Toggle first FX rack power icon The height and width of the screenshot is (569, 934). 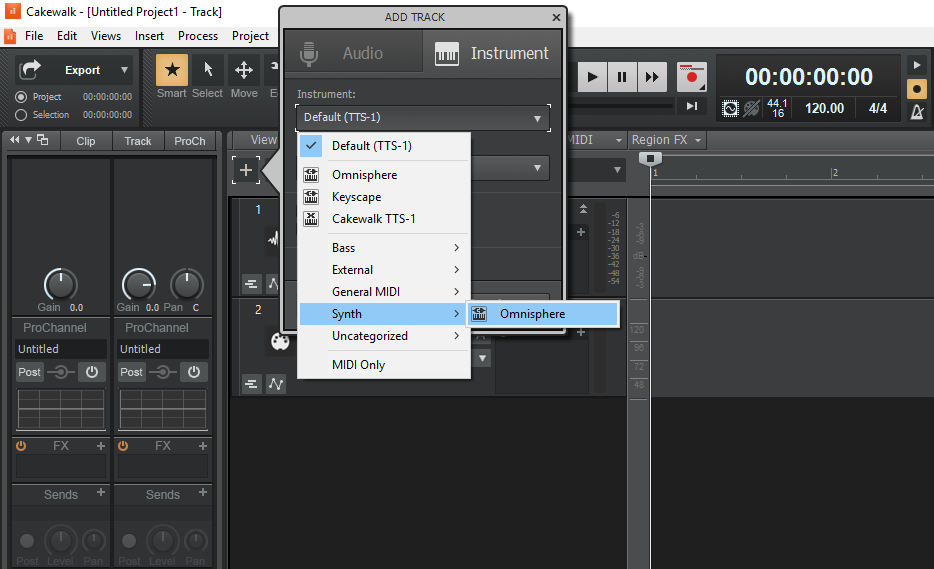click(x=21, y=446)
